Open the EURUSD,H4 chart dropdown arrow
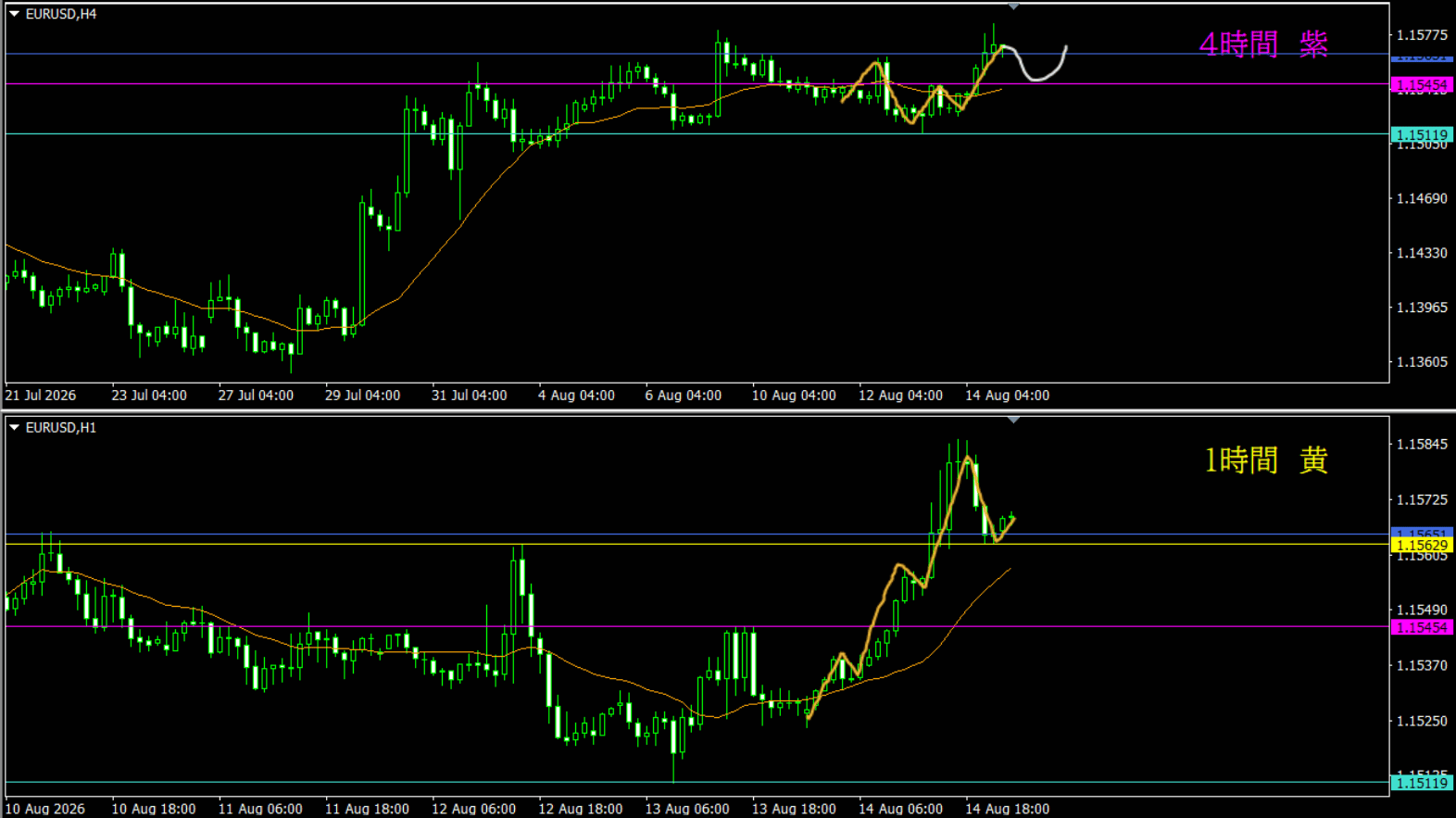 14,14
